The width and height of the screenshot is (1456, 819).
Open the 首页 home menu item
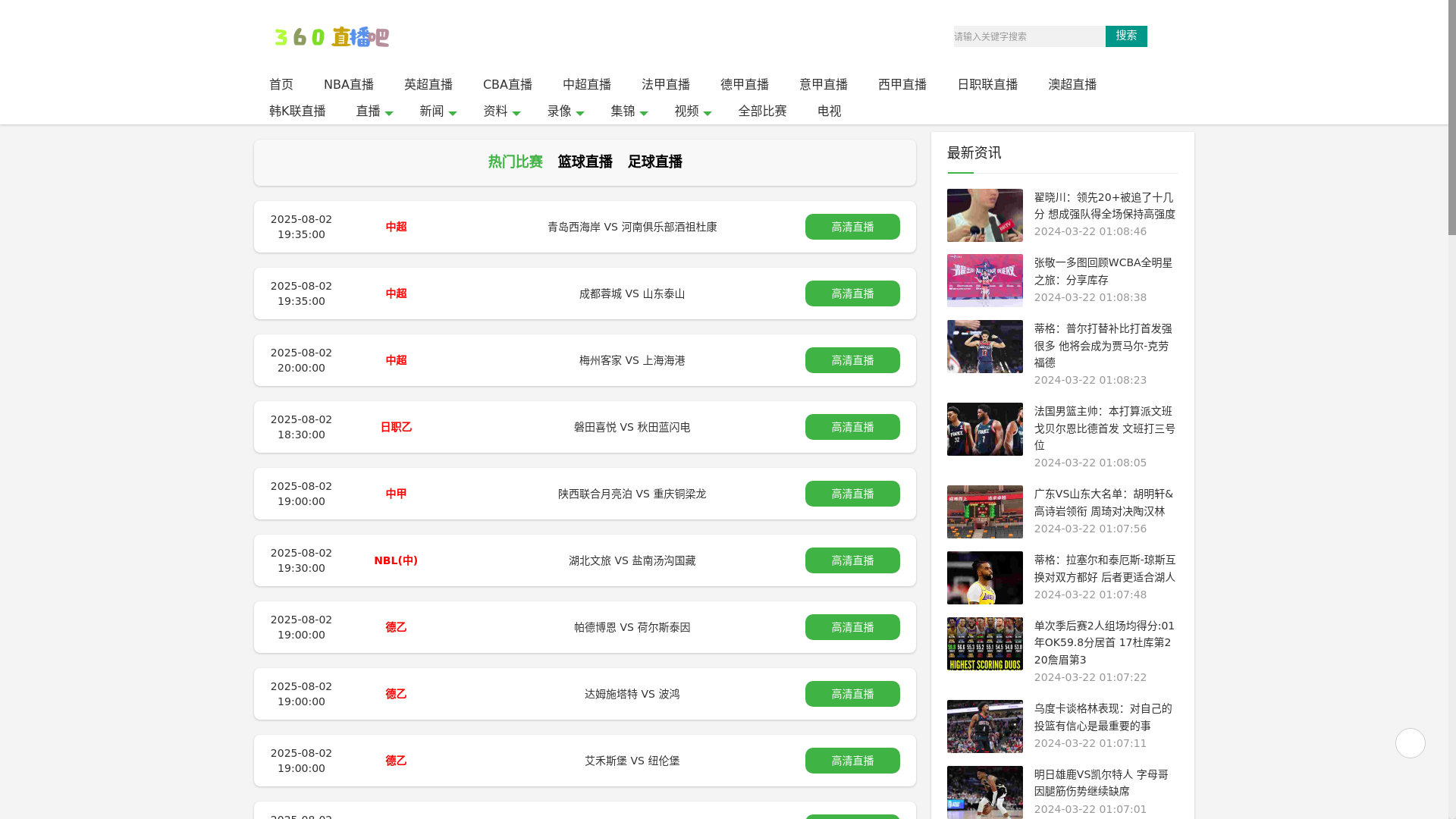(x=281, y=84)
